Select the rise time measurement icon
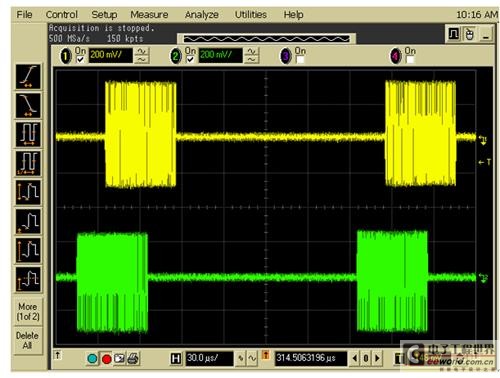Viewport: 500px width, 378px height. coord(28,76)
